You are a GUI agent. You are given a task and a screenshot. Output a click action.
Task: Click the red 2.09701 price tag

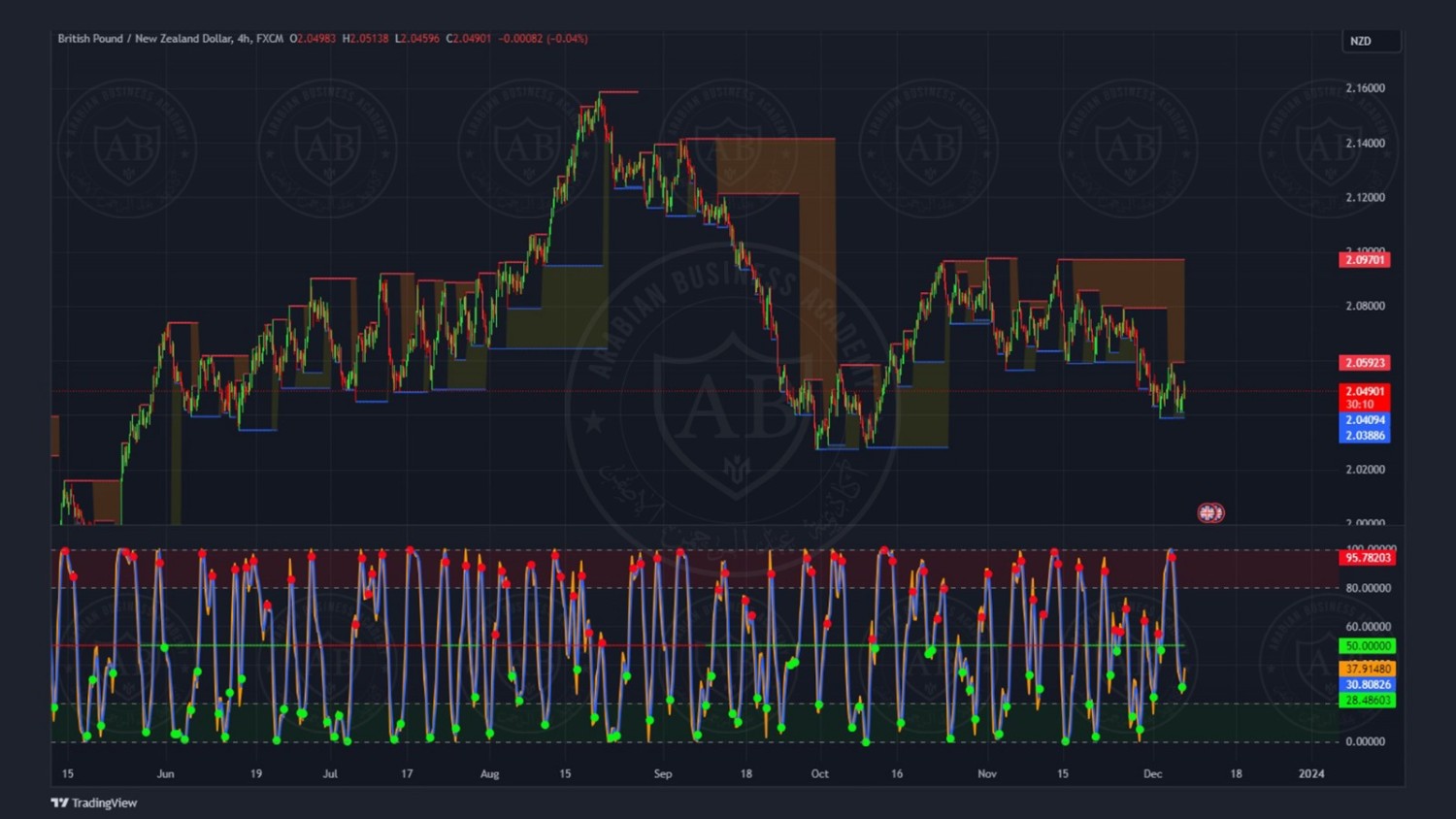click(1365, 260)
